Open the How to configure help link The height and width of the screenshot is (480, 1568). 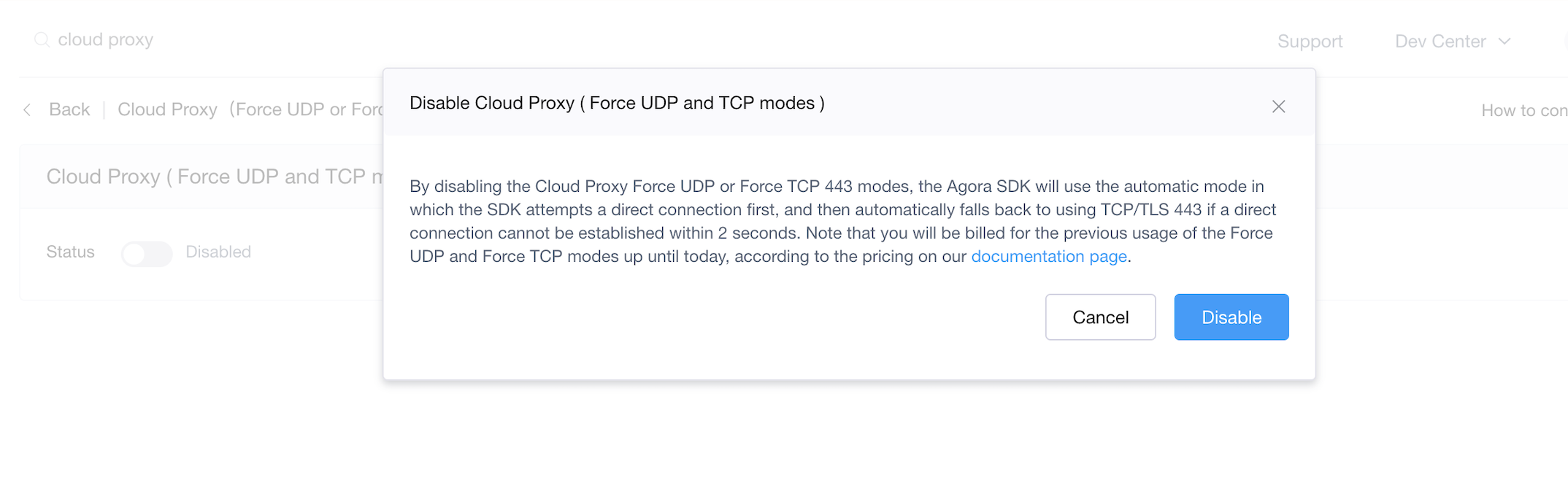pyautogui.click(x=1524, y=110)
